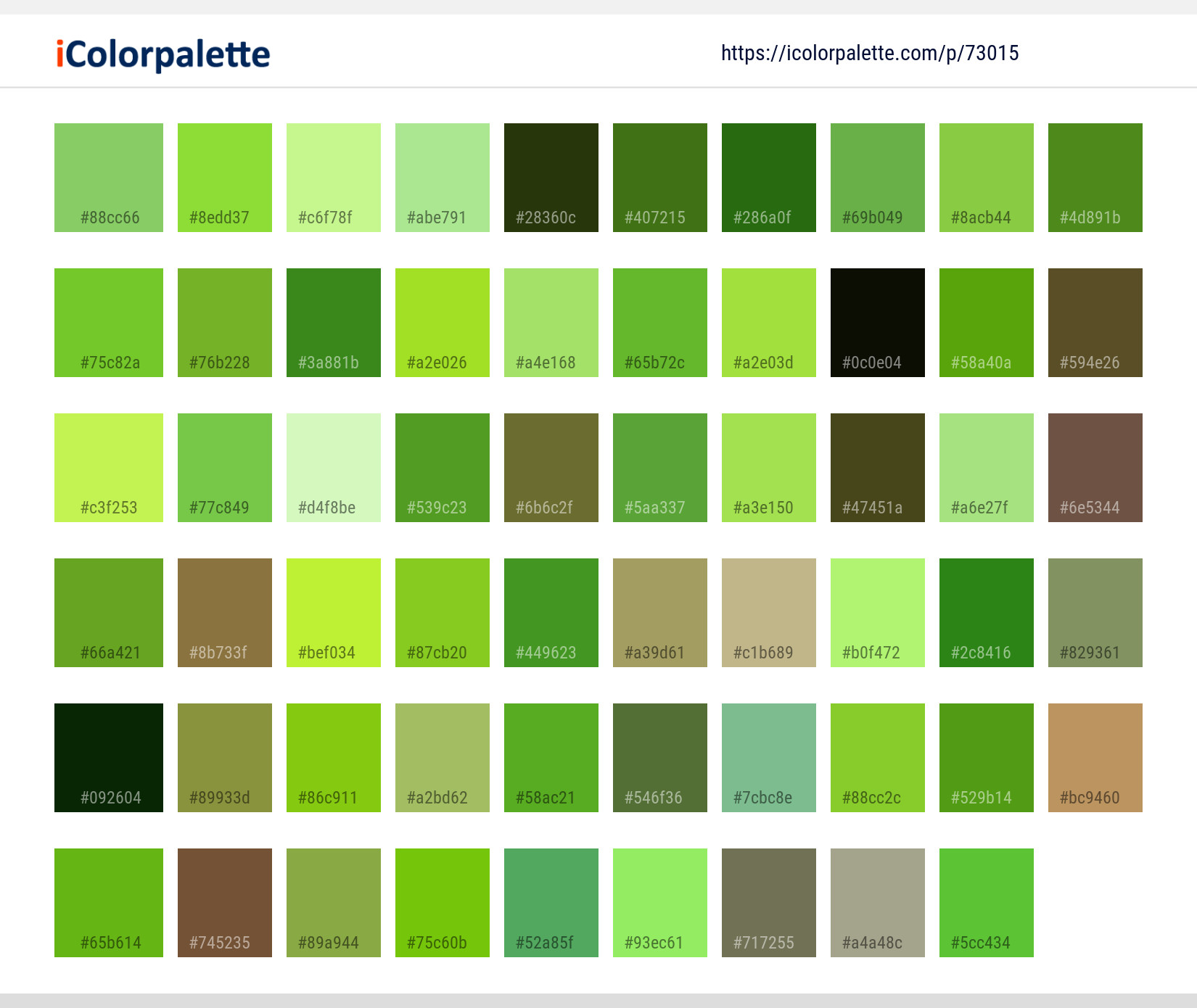Pick swatch #77c849
The image size is (1197, 1008).
point(225,468)
